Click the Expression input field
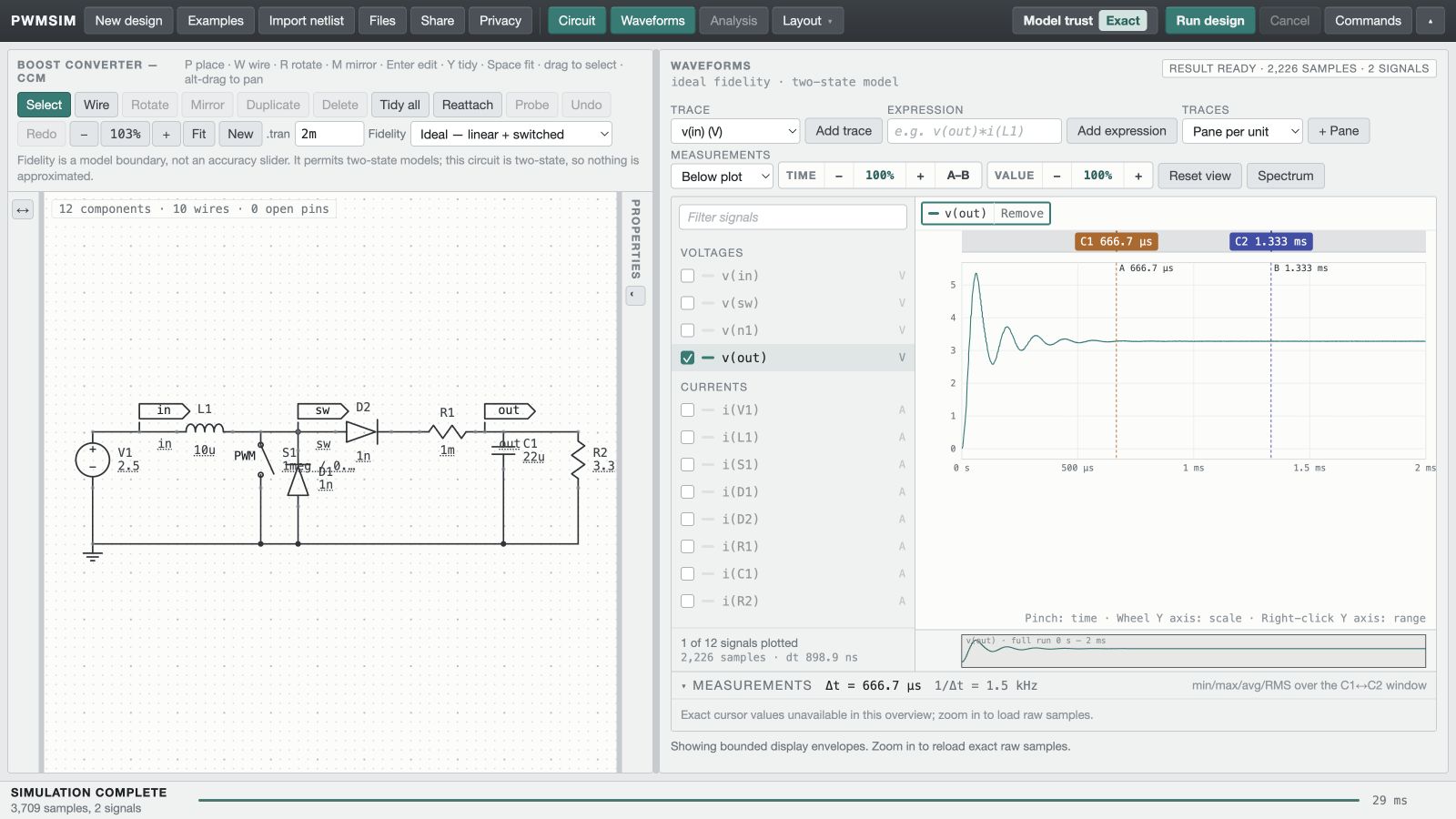The height and width of the screenshot is (819, 1456). [975, 131]
